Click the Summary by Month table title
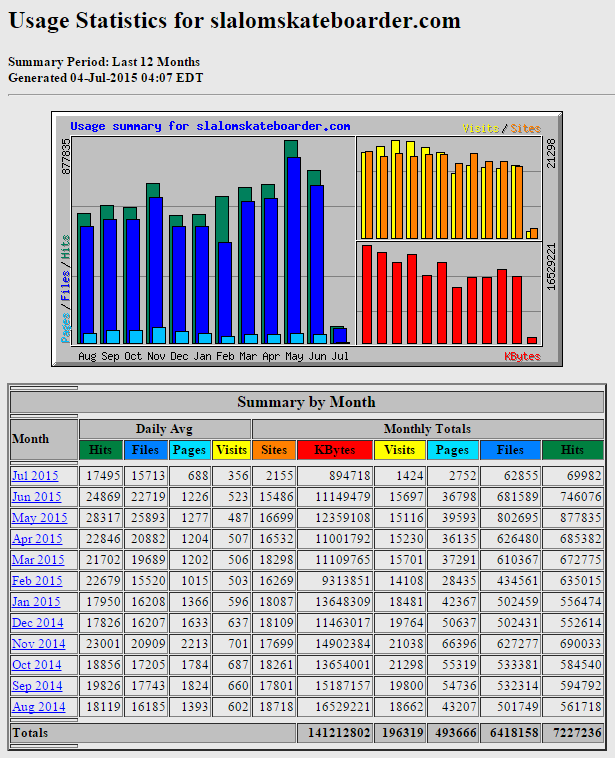 coord(306,402)
